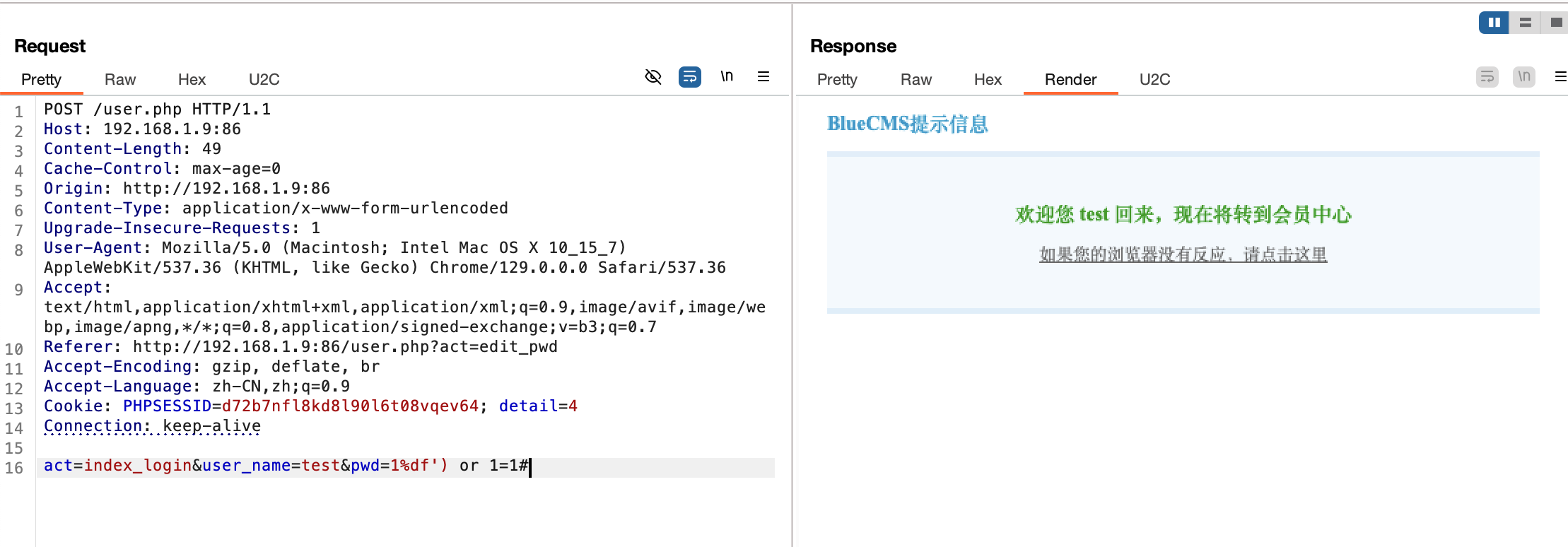The width and height of the screenshot is (1568, 547).
Task: Switch to Response Raw tab
Action: (x=916, y=79)
